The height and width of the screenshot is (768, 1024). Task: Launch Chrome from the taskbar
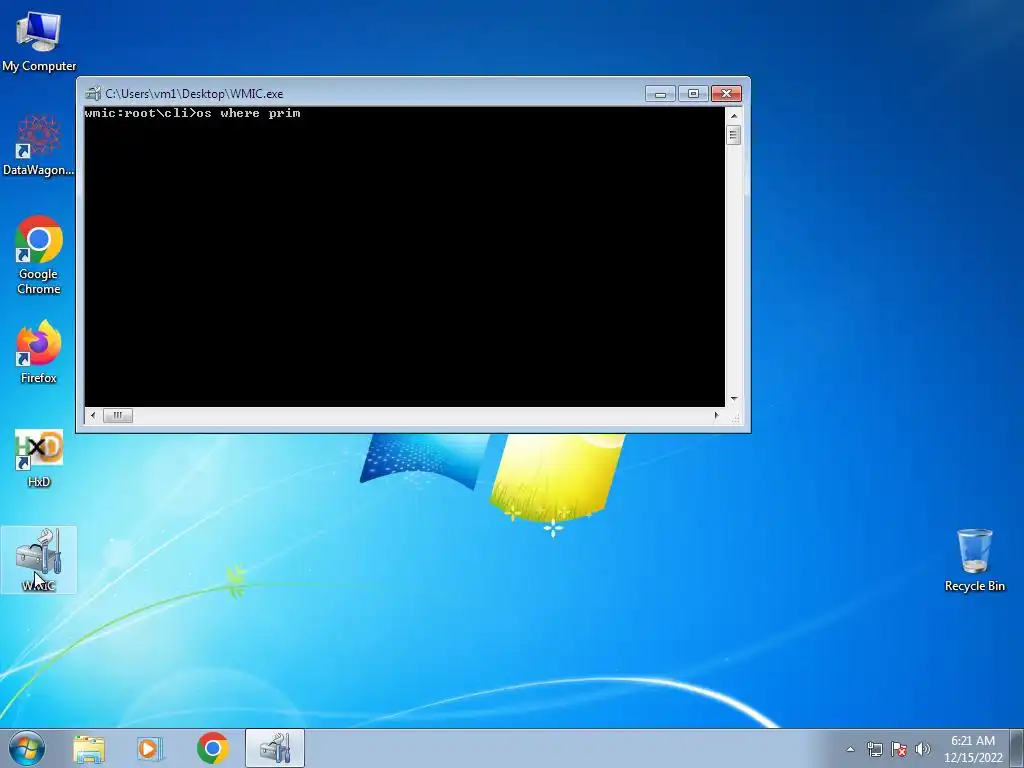click(212, 748)
